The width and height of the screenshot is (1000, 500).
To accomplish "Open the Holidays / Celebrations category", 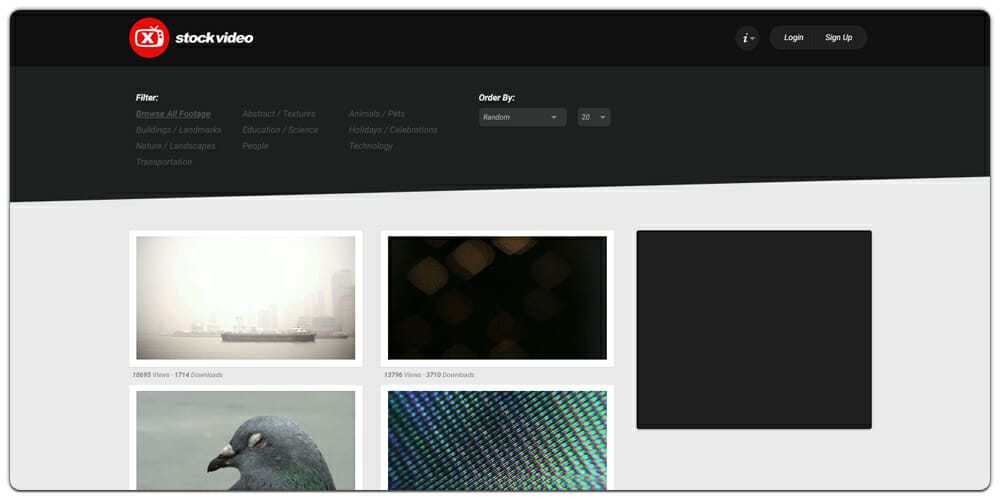I will click(393, 130).
